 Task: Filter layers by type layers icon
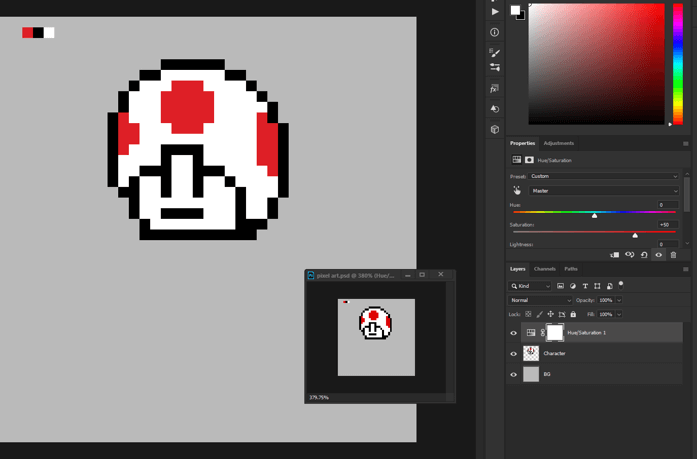point(585,286)
